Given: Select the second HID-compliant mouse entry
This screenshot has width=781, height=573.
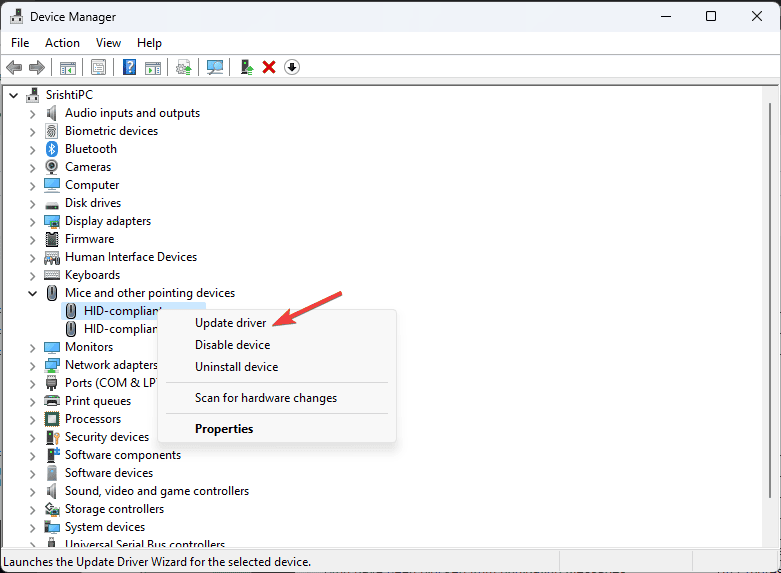Looking at the screenshot, I should click(x=120, y=329).
